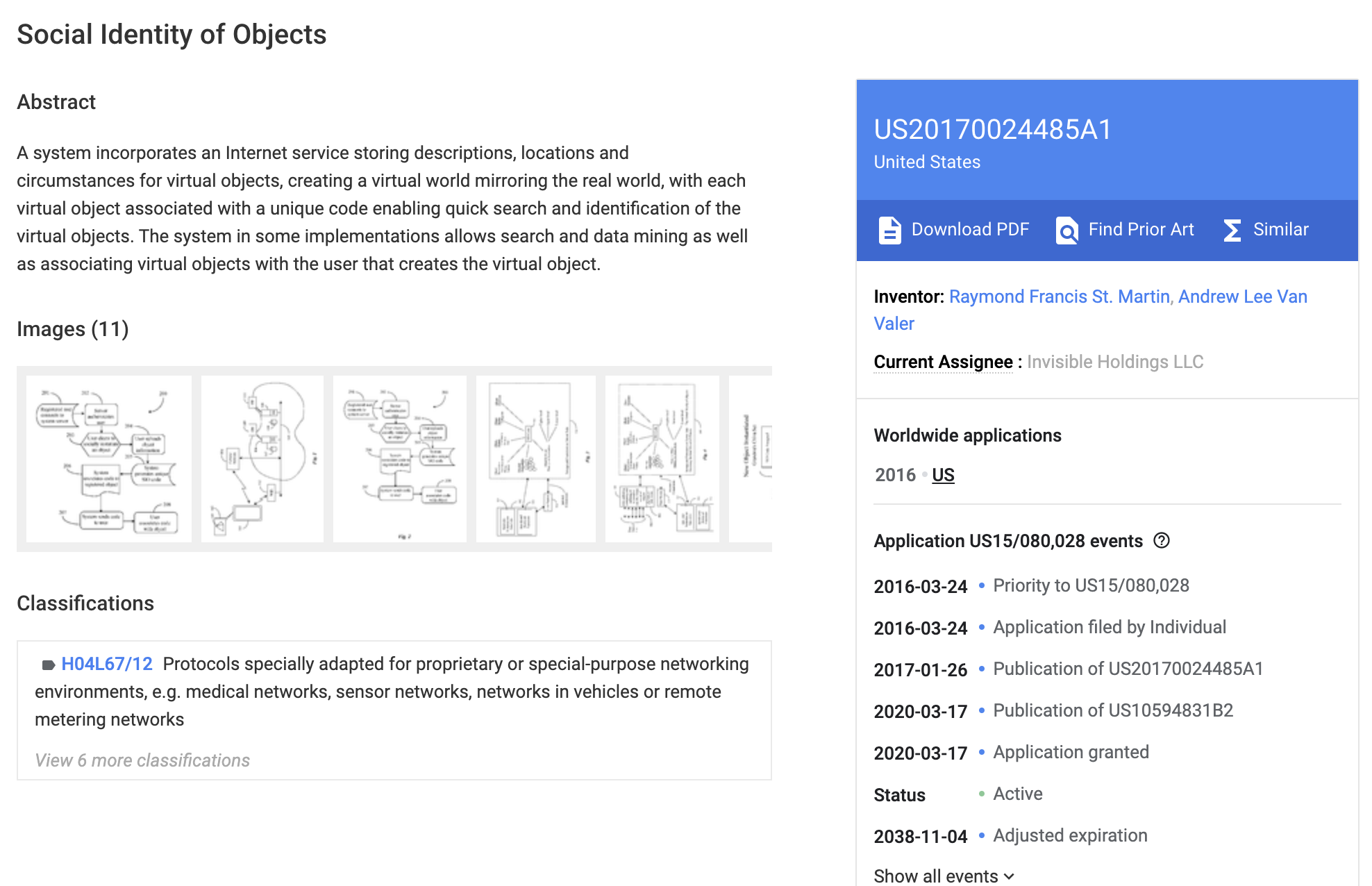Click the Download PDF document icon
The width and height of the screenshot is (1372, 886).
889,230
